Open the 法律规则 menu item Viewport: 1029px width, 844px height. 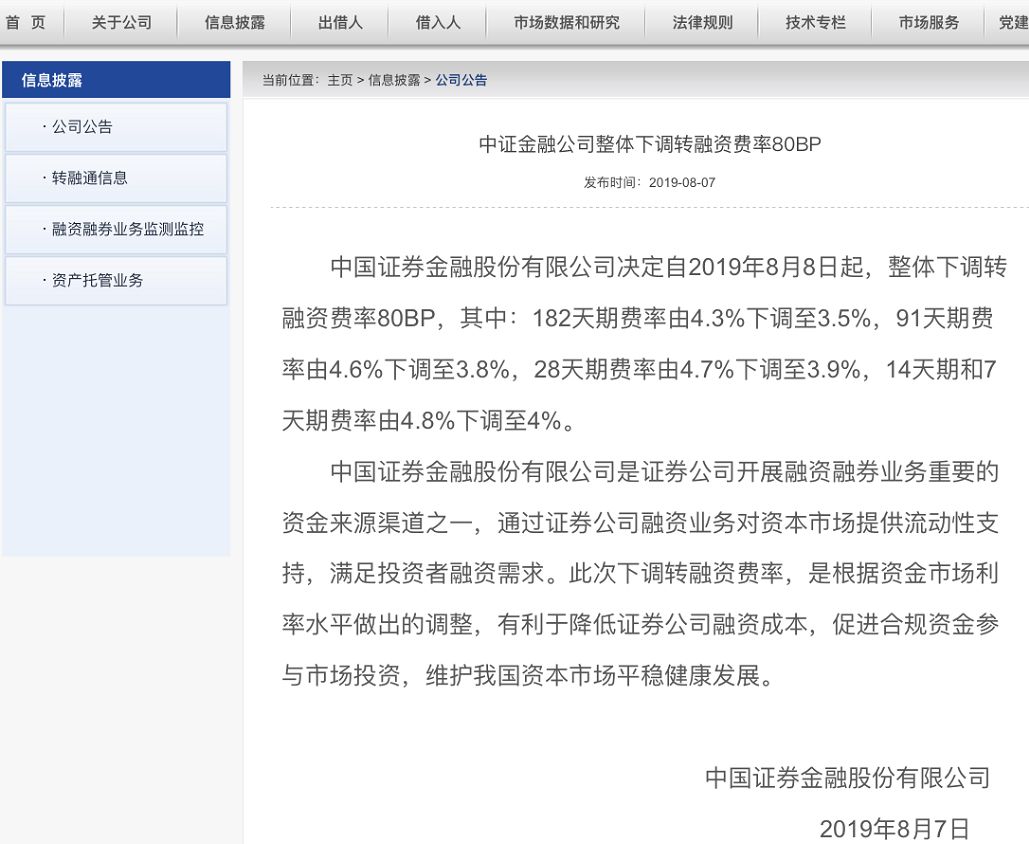point(702,22)
